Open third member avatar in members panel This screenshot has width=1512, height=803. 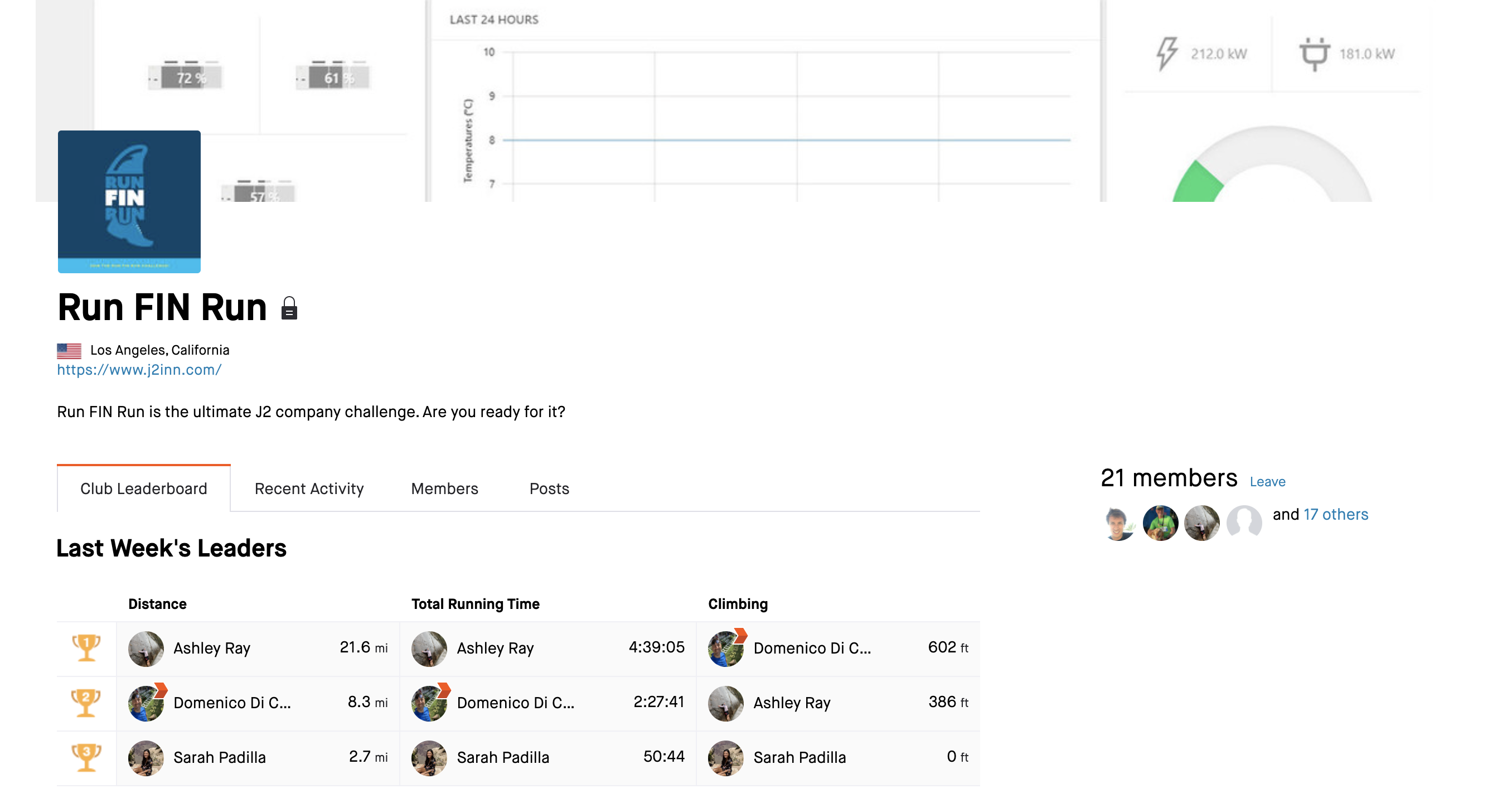pos(1201,523)
